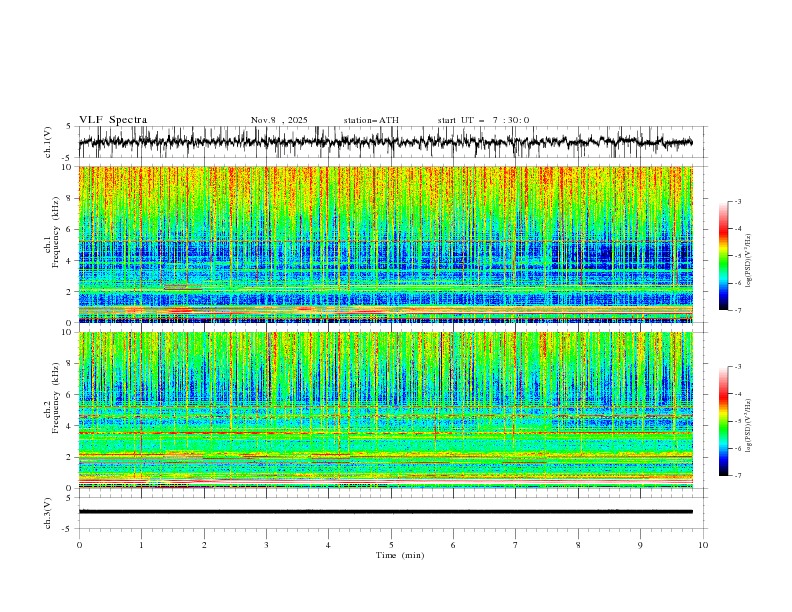Click time axis tick label '7'

pyautogui.click(x=516, y=545)
